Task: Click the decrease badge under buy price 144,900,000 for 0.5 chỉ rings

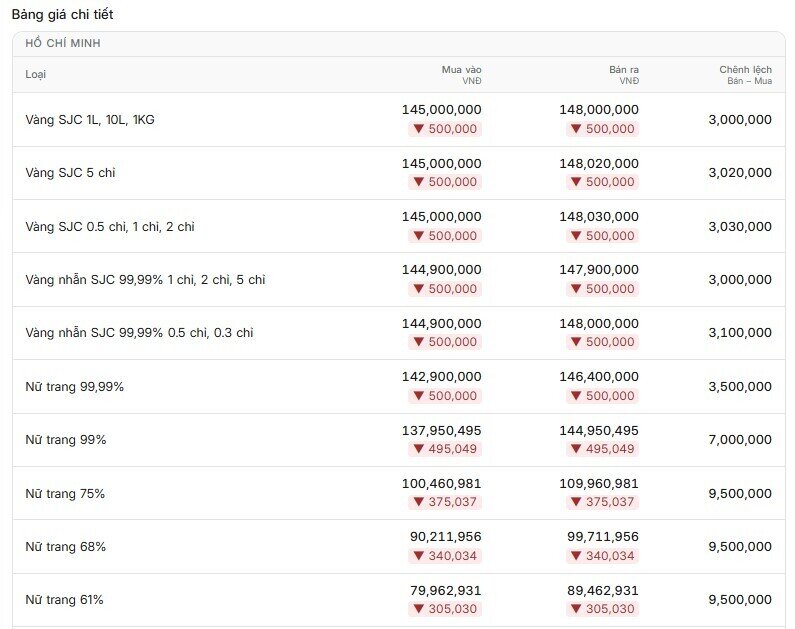Action: click(445, 342)
